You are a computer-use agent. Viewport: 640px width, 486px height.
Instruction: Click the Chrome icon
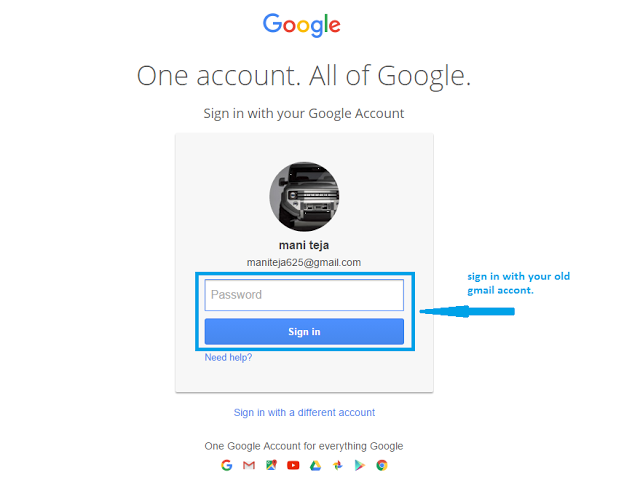click(382, 465)
